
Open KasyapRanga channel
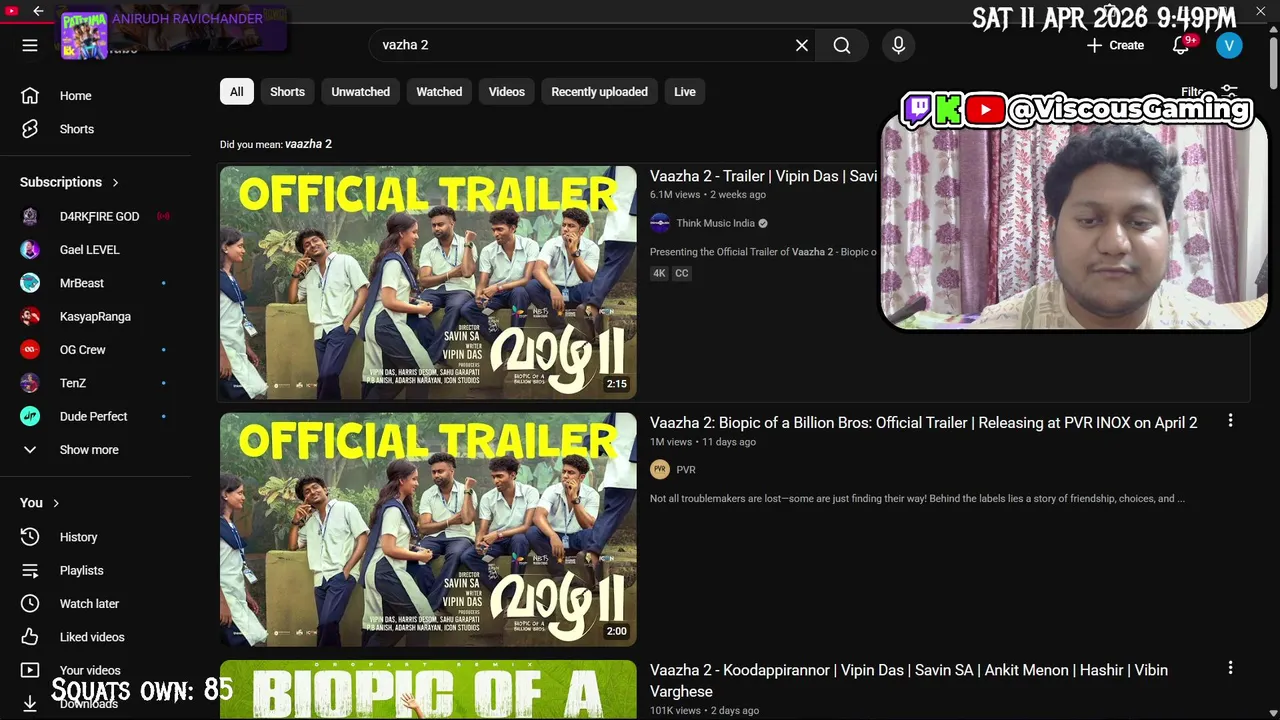(96, 316)
